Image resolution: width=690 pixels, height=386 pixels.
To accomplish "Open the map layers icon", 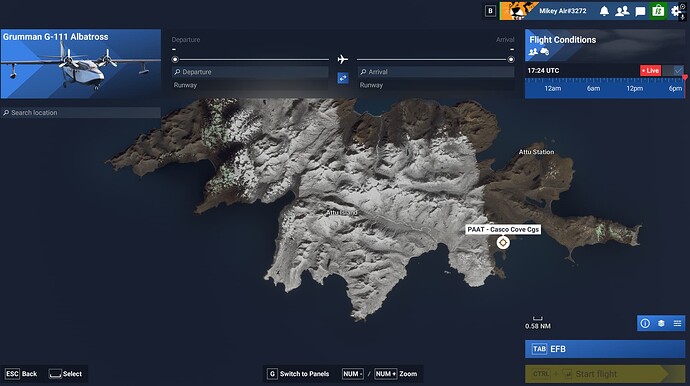I will pyautogui.click(x=661, y=324).
